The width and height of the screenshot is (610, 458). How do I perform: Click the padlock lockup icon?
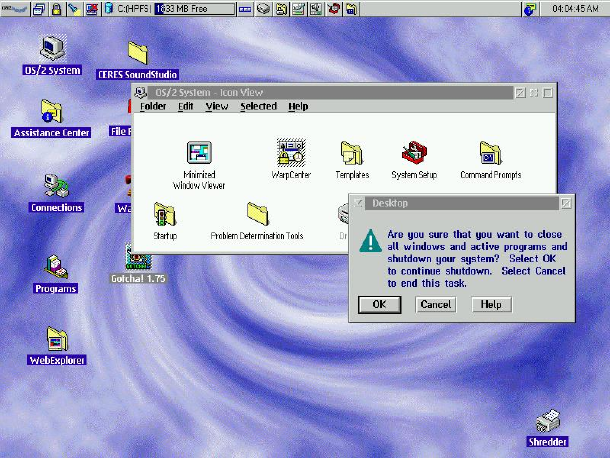click(x=56, y=9)
